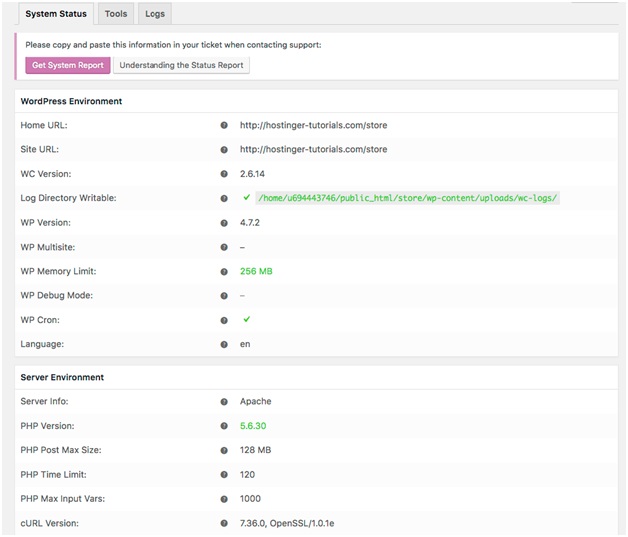Click the Max Input Vars value 1000

[250, 499]
